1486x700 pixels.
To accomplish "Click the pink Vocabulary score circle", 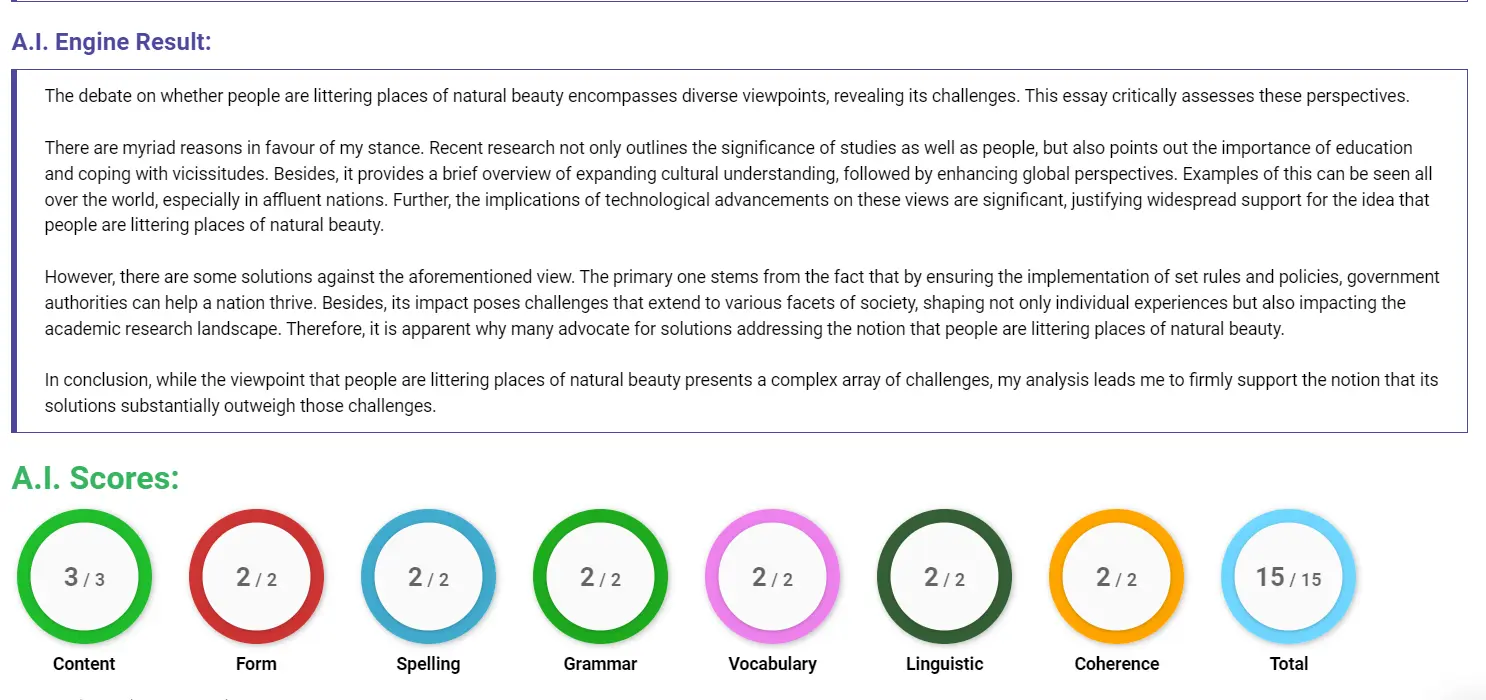I will (x=772, y=577).
